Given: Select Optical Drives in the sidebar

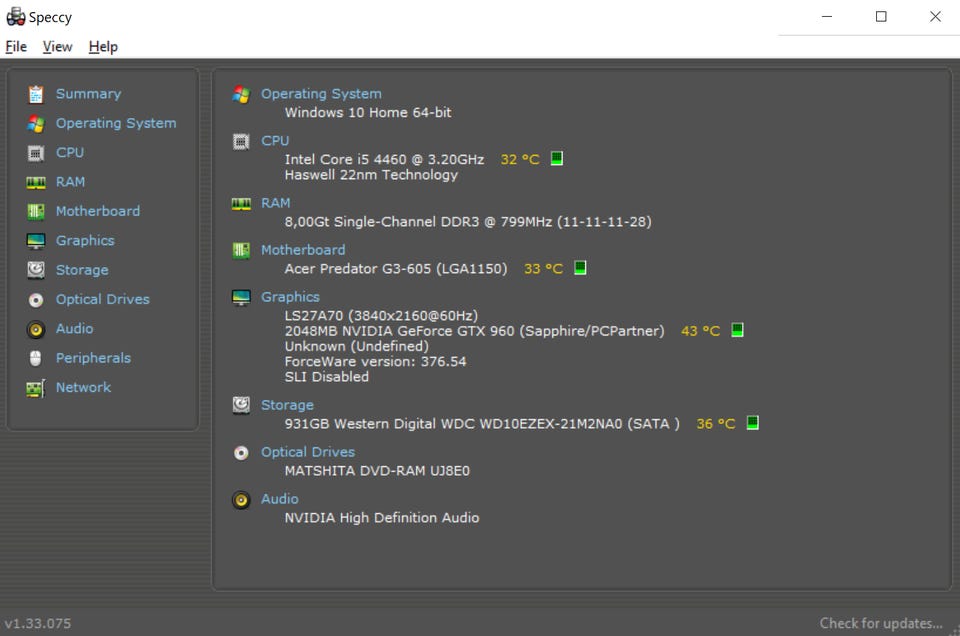Looking at the screenshot, I should (103, 299).
